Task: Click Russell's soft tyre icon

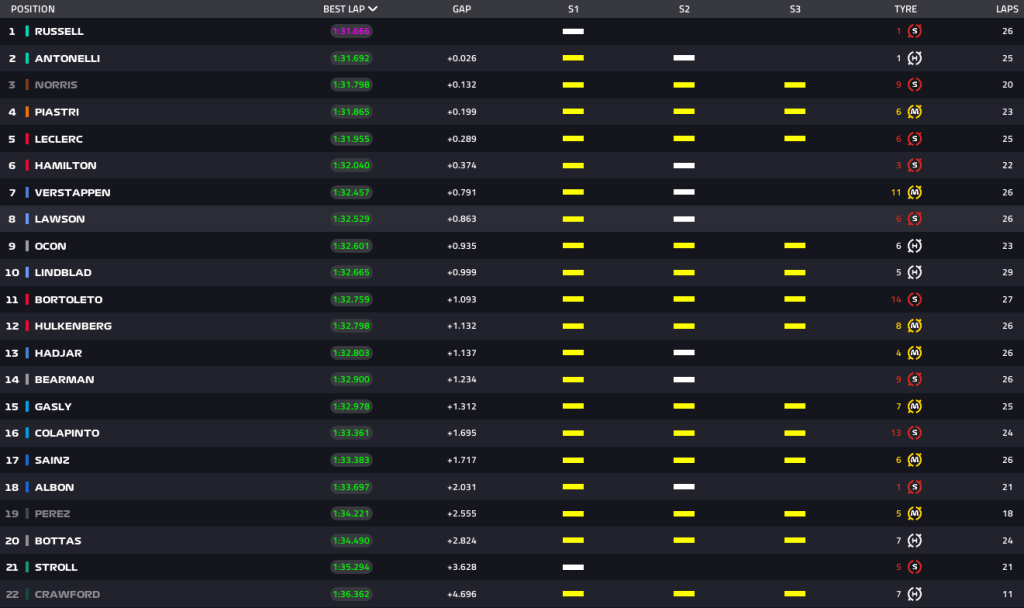Action: 914,31
